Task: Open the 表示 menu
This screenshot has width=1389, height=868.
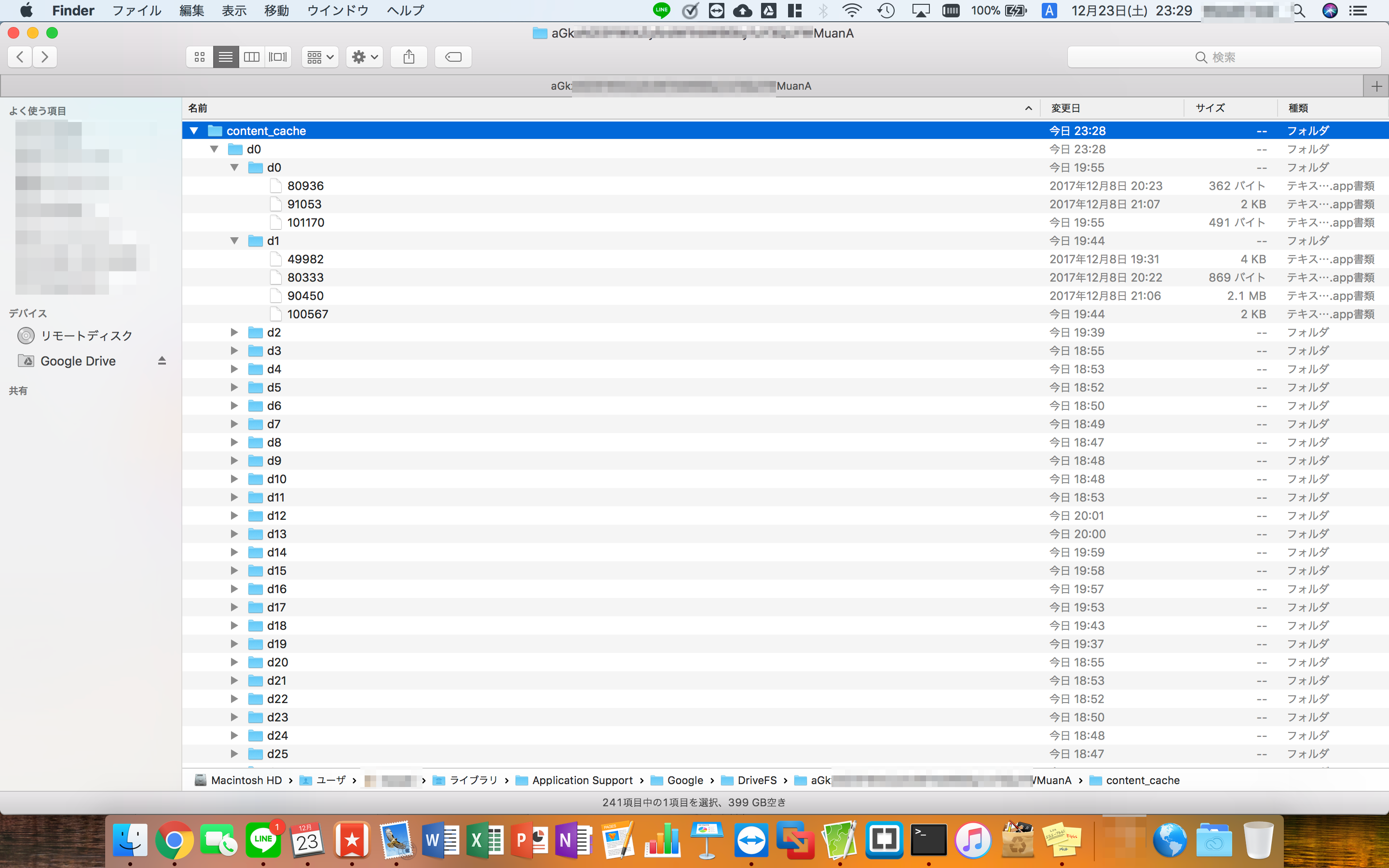Action: (x=233, y=10)
